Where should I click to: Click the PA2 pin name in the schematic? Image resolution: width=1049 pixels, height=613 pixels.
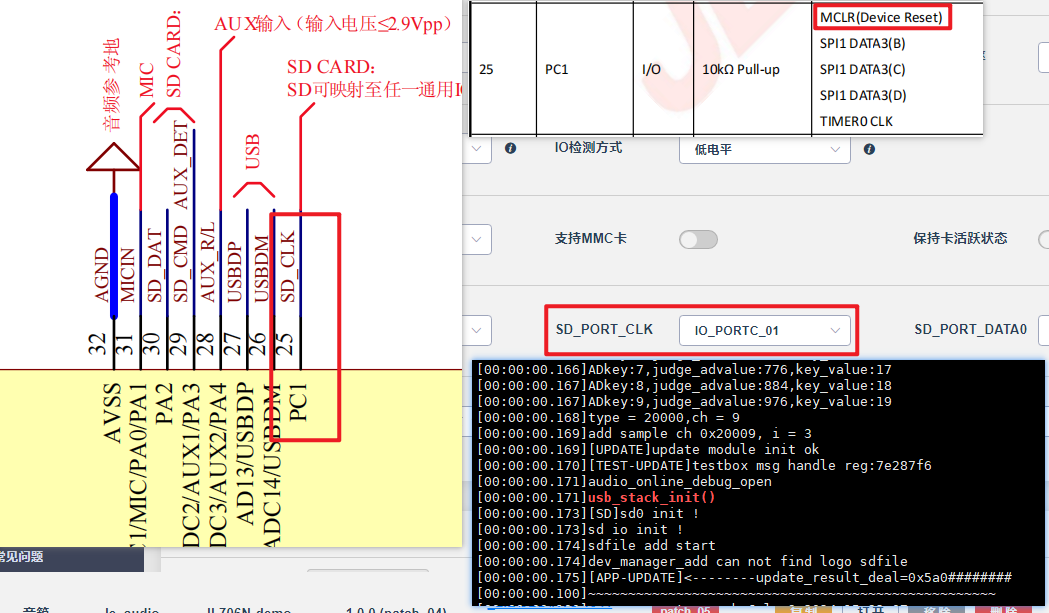tap(165, 404)
